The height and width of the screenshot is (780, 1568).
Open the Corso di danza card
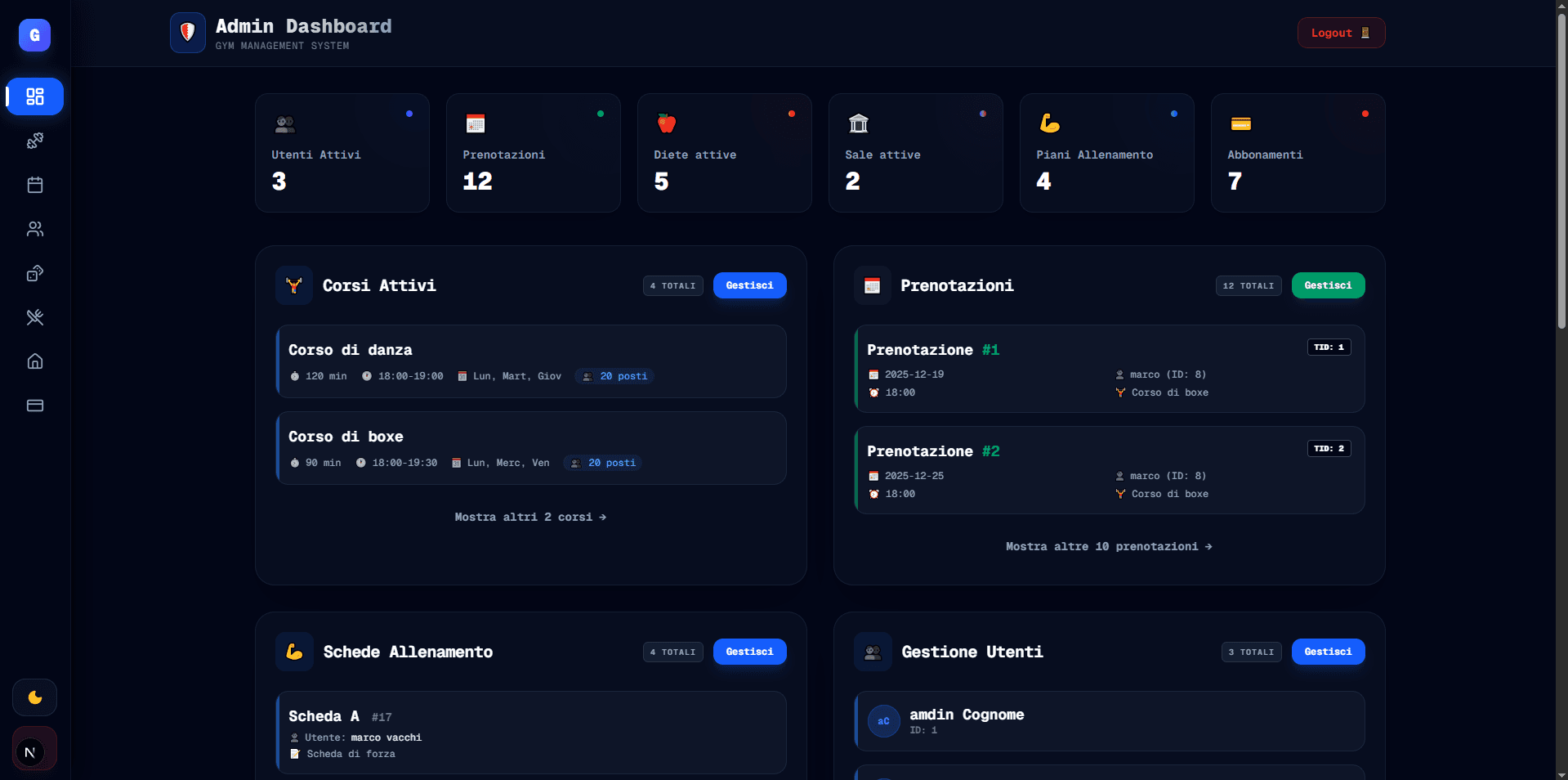[x=531, y=361]
